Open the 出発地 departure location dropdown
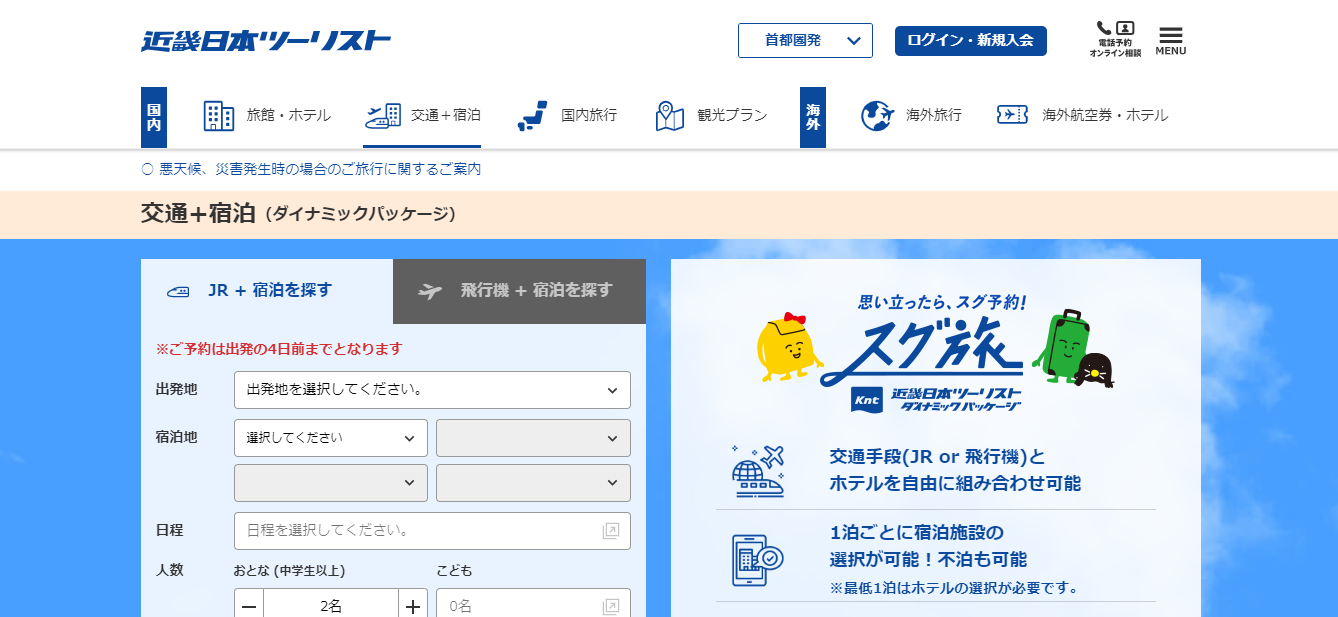1338x617 pixels. [432, 390]
